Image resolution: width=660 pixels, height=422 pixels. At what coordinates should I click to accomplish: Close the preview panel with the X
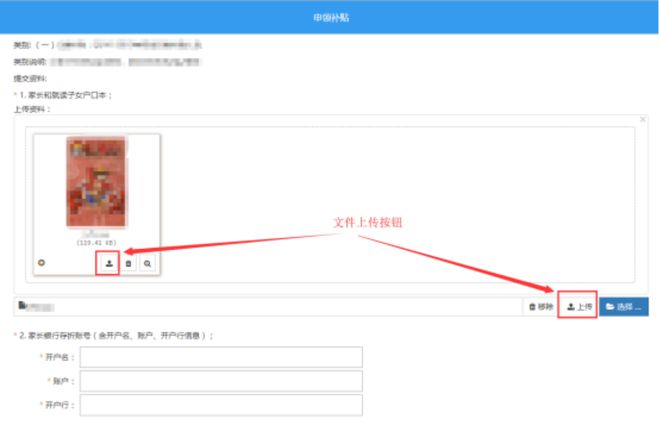pos(643,120)
